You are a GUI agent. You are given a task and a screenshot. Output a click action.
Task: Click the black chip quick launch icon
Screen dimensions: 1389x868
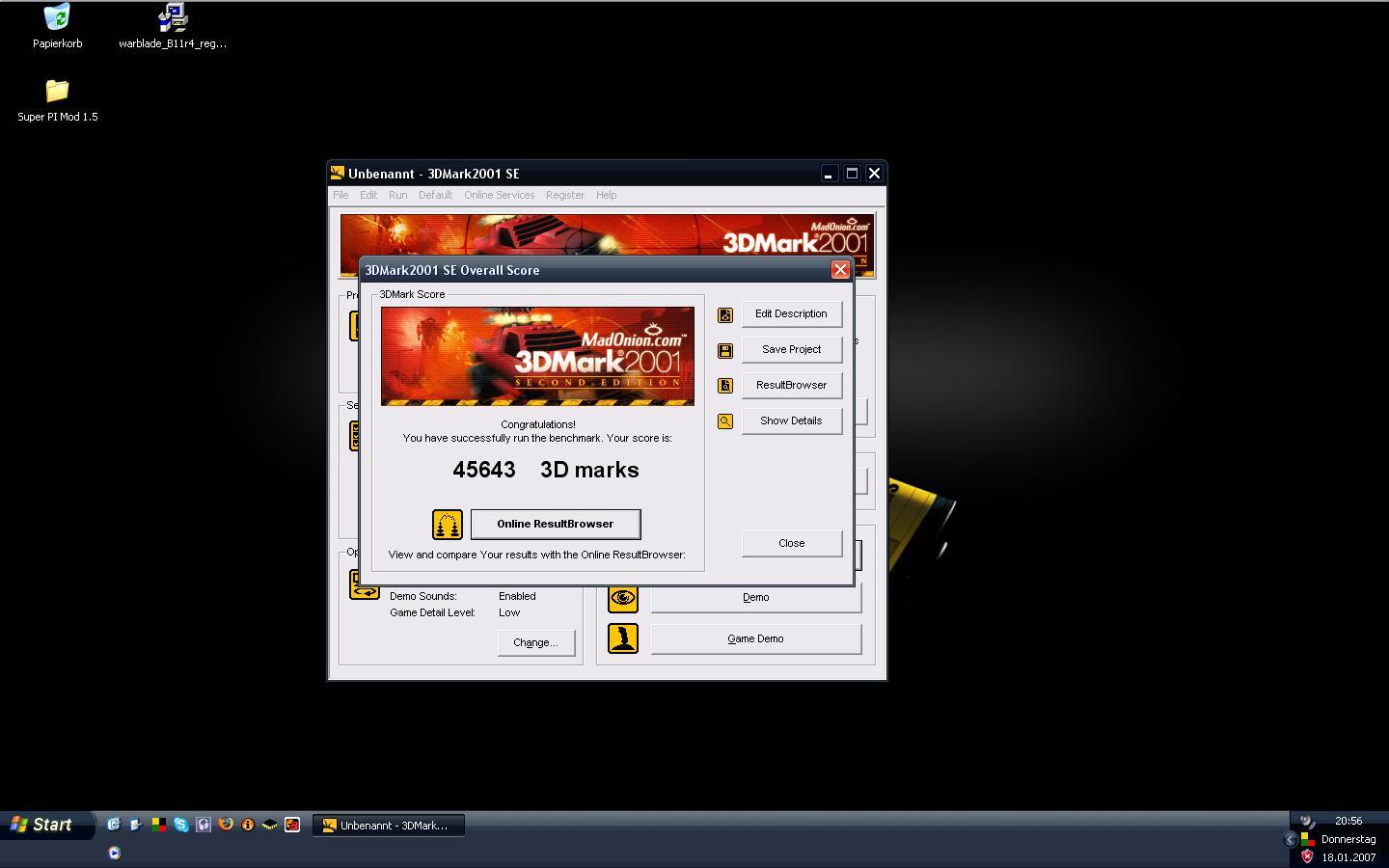[270, 825]
